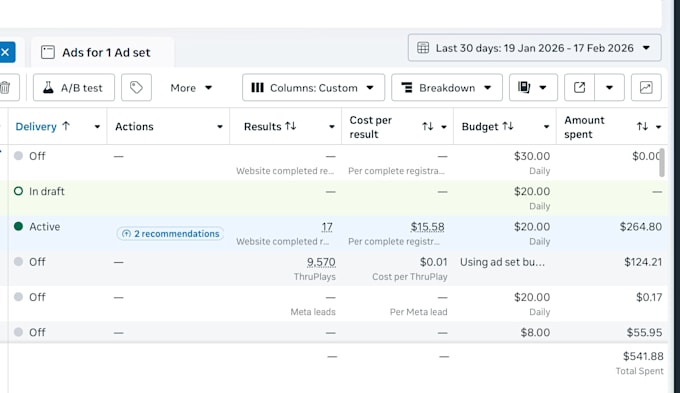
Task: Open Cost per result column options arrow
Action: (444, 127)
